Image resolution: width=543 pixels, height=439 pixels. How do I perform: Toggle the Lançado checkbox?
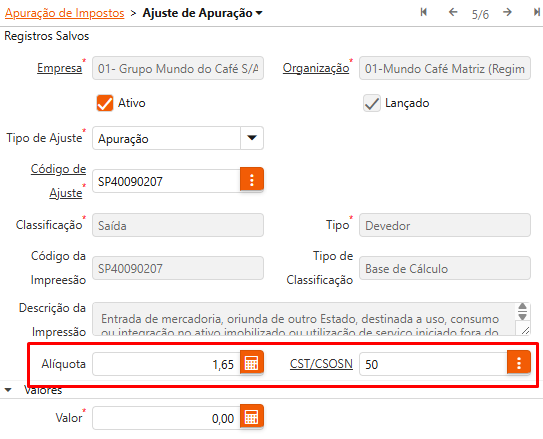click(x=372, y=103)
